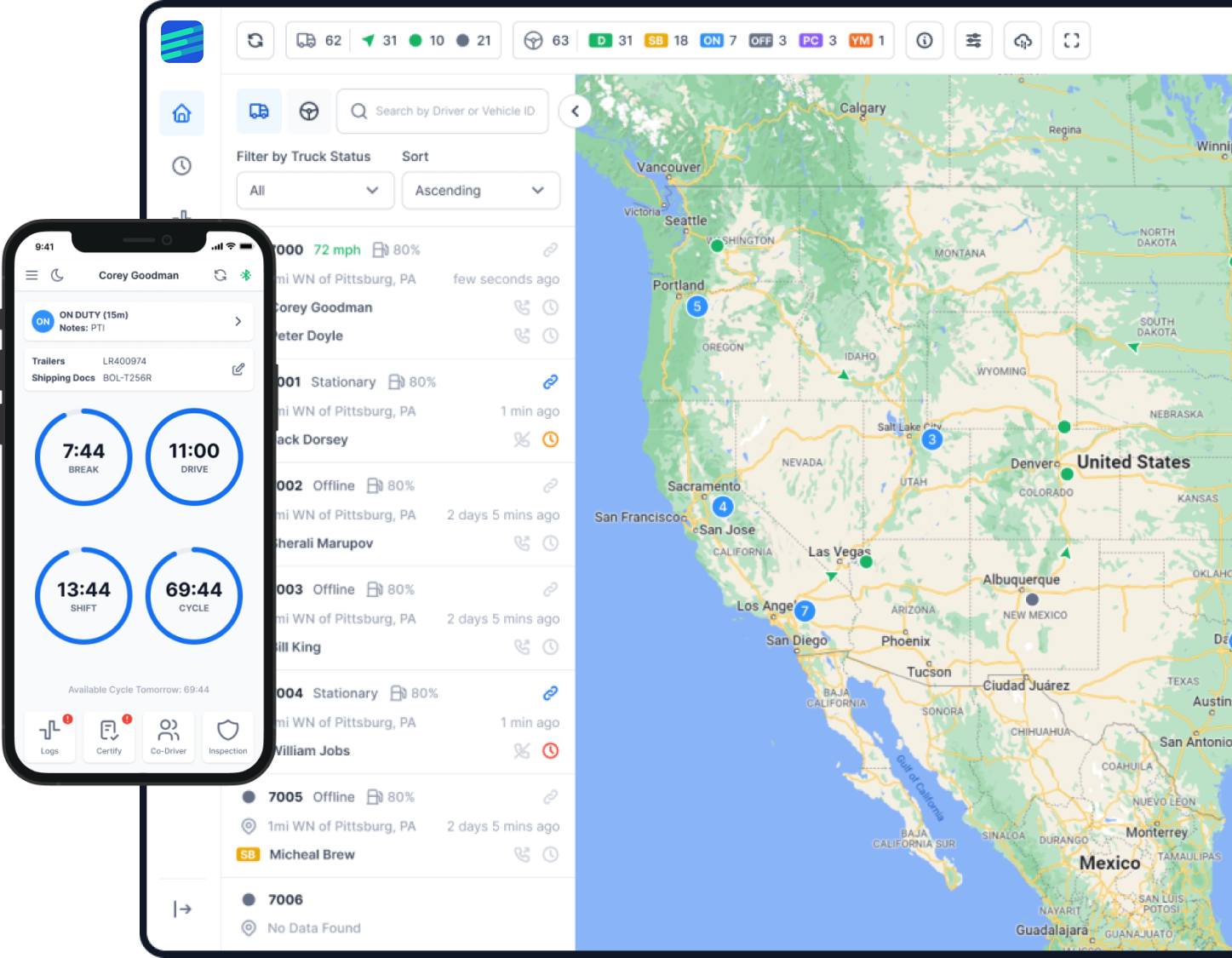Click the 69:44 CYCLE timer circle
Image resolution: width=1232 pixels, height=958 pixels.
click(x=194, y=596)
